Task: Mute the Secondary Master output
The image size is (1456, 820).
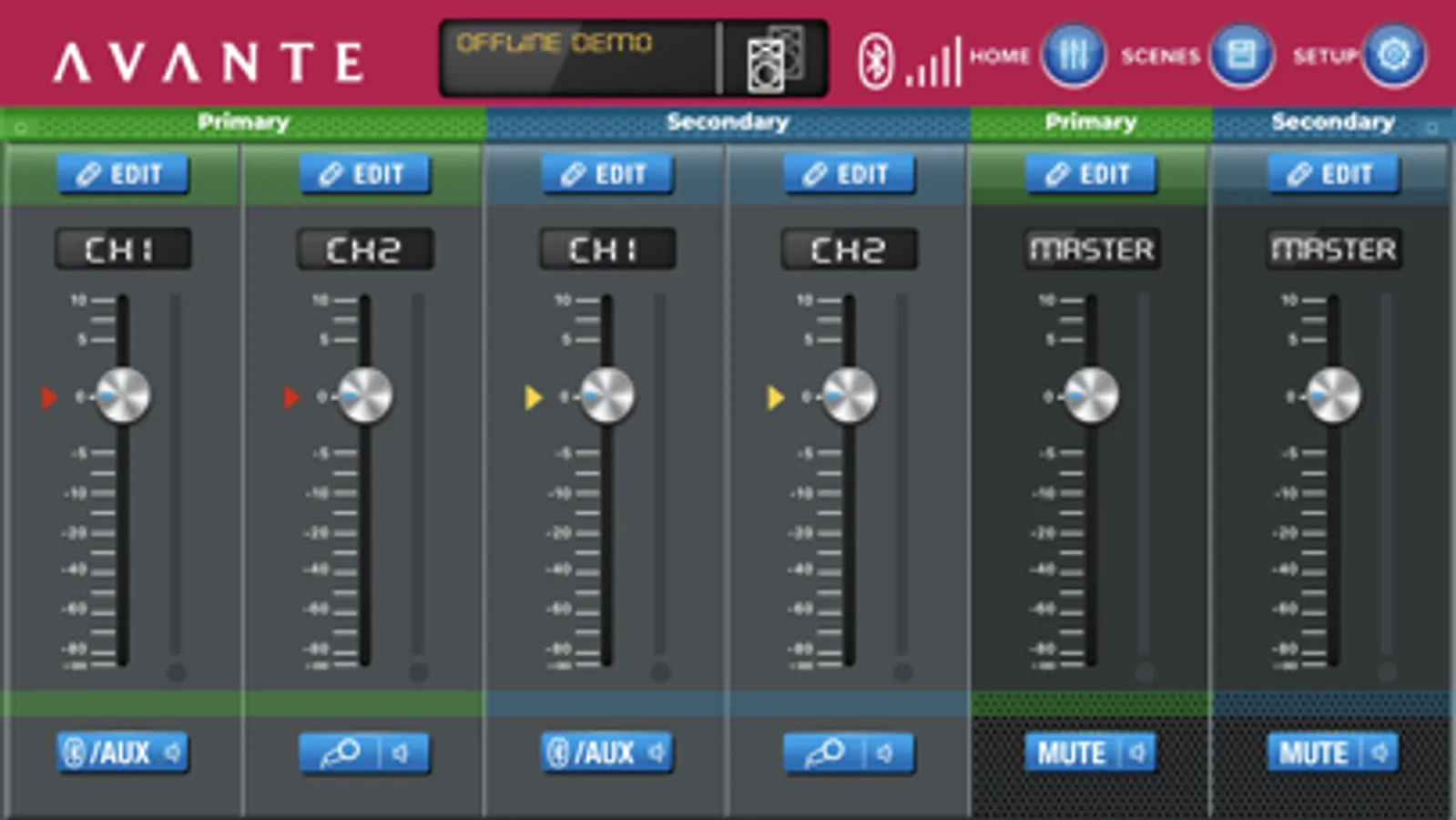Action: [1334, 753]
